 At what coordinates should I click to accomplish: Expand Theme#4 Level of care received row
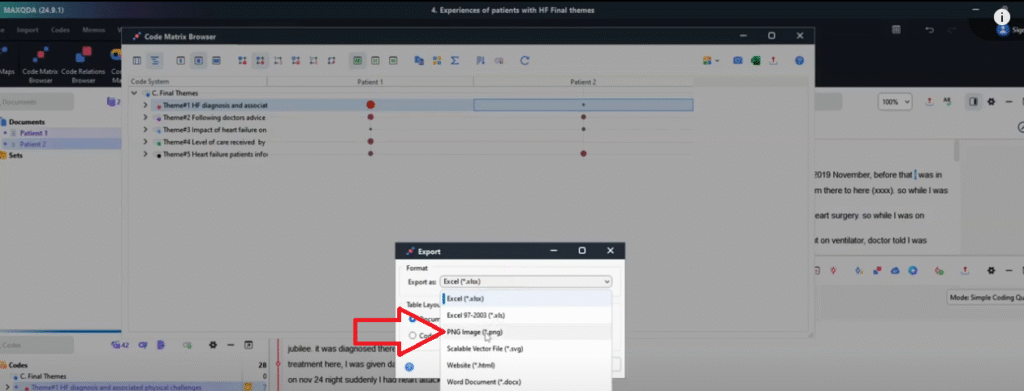tap(146, 142)
